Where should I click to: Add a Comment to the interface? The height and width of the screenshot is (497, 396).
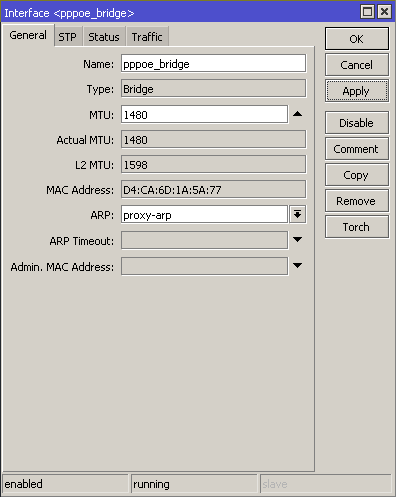357,149
